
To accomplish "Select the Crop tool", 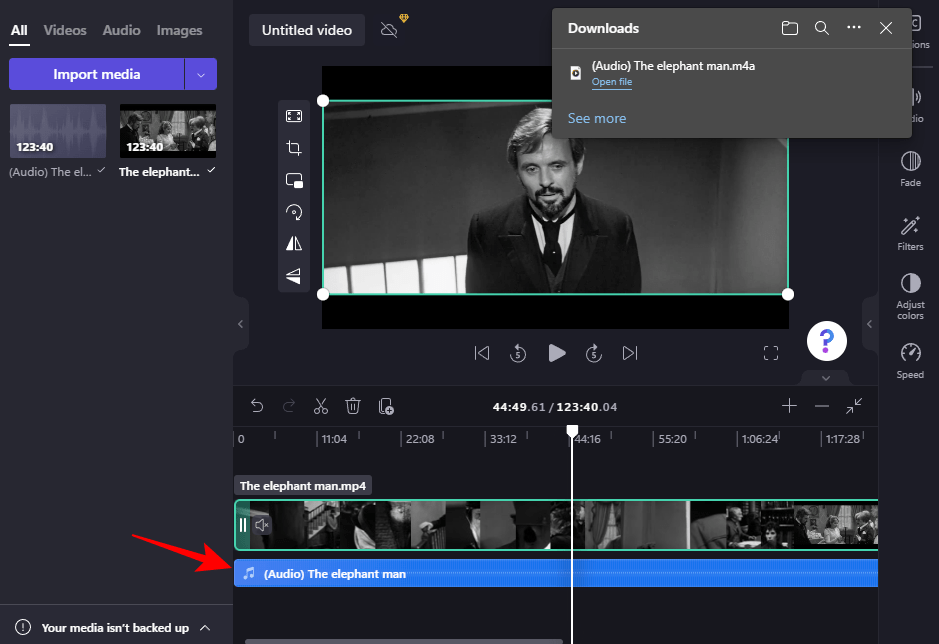I will pos(293,148).
